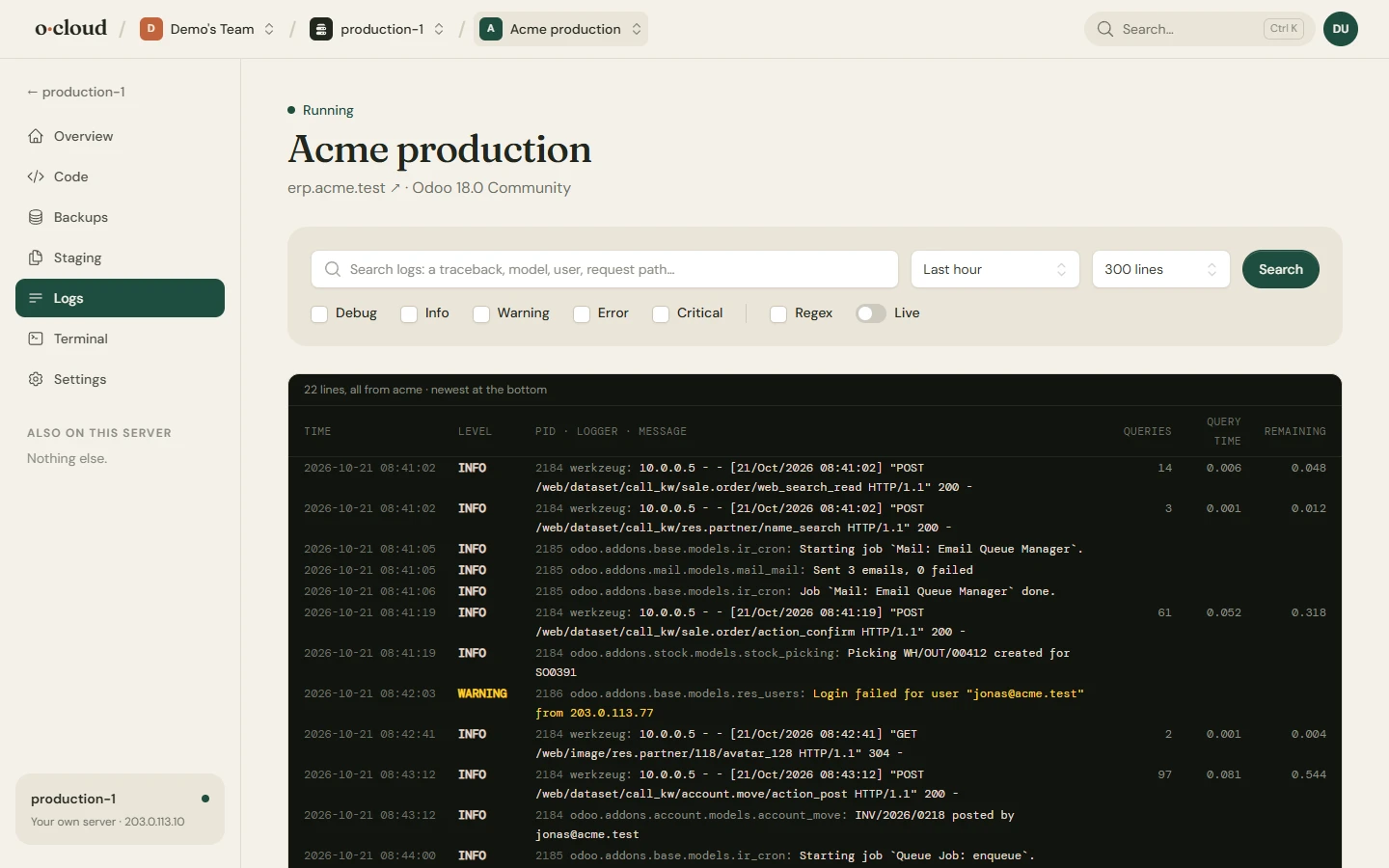The image size is (1389, 868).
Task: Open the Terminal section
Action: tap(120, 339)
